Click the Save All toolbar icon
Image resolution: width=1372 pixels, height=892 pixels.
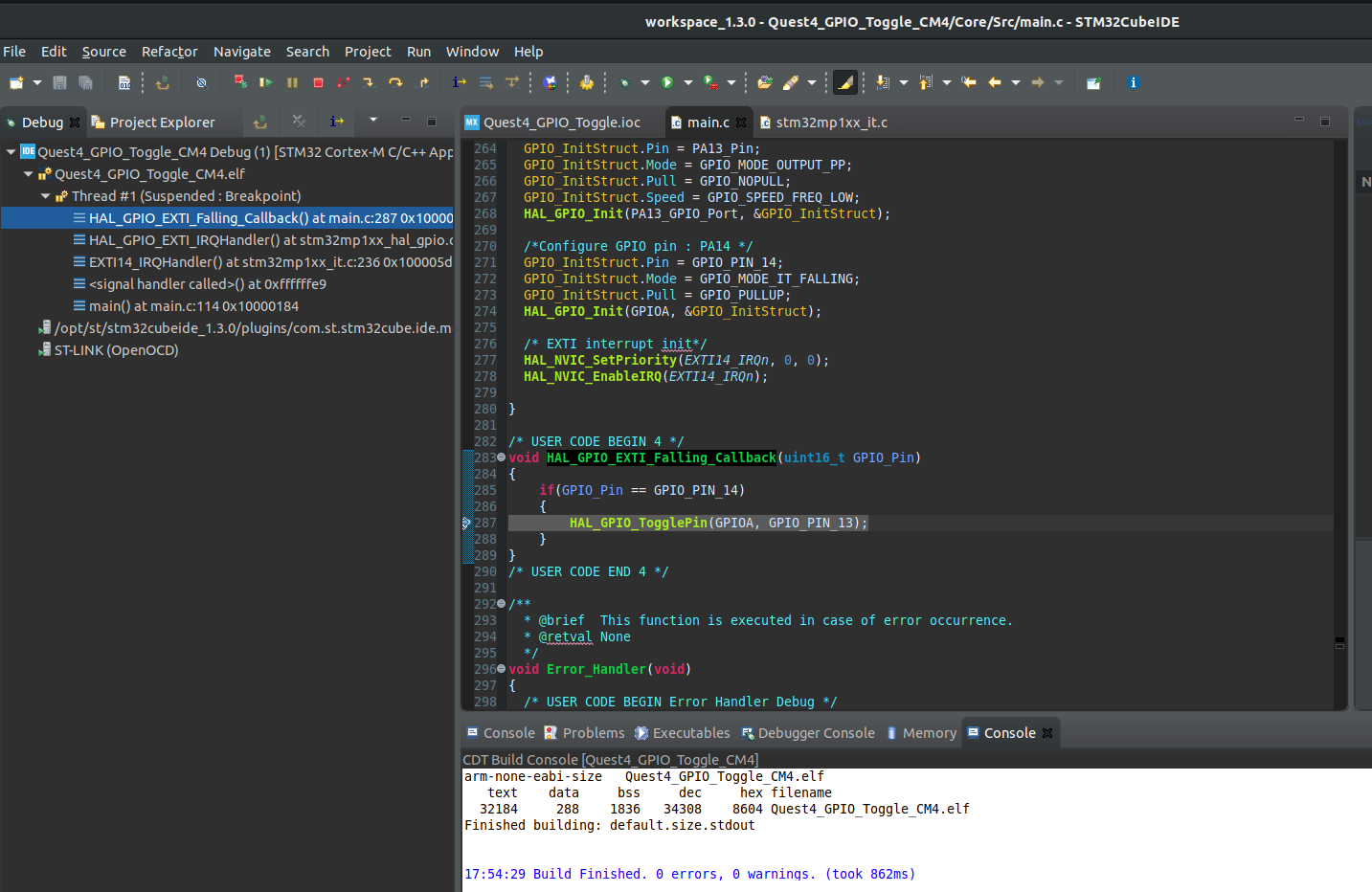tap(85, 83)
